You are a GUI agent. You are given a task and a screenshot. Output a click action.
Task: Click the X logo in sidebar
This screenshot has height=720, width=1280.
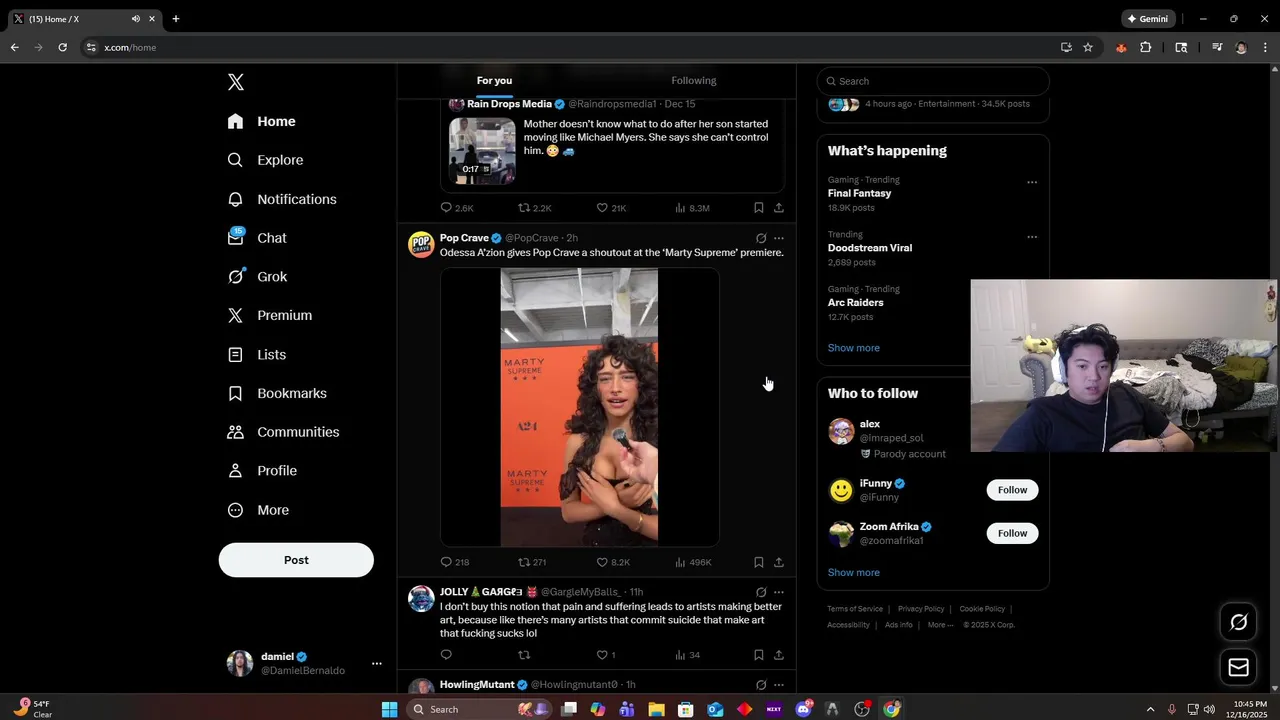click(236, 83)
